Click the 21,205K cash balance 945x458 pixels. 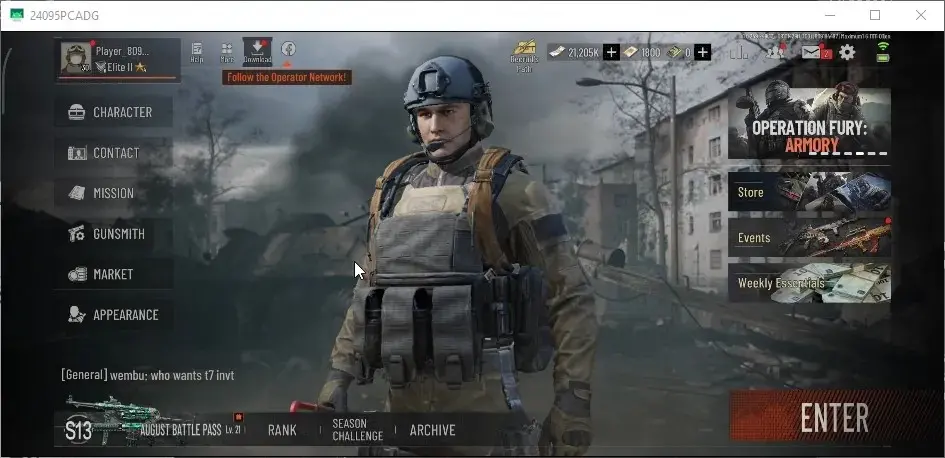(583, 52)
